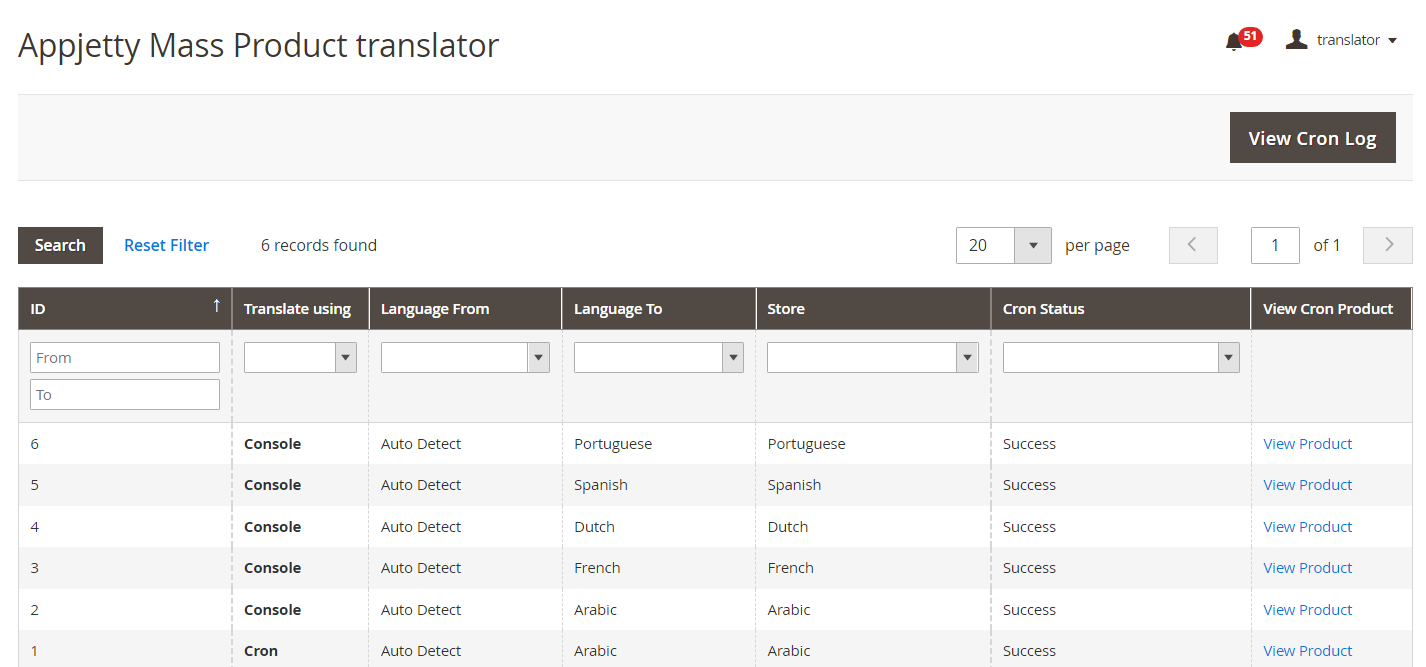View Product for the Portuguese row
This screenshot has width=1426, height=667.
coord(1307,444)
